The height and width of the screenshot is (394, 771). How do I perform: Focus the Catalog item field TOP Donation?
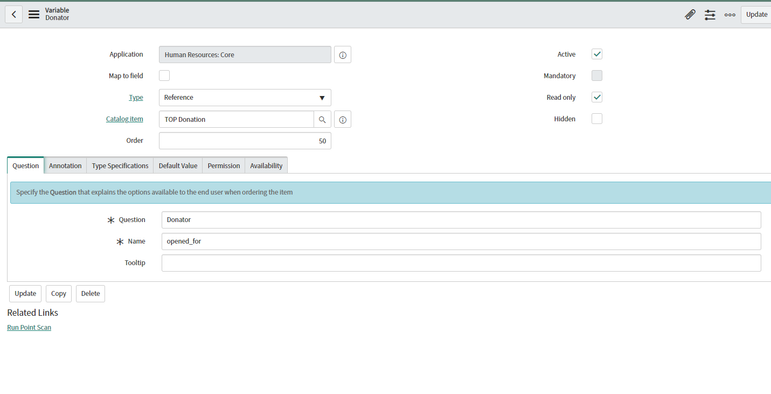point(236,119)
